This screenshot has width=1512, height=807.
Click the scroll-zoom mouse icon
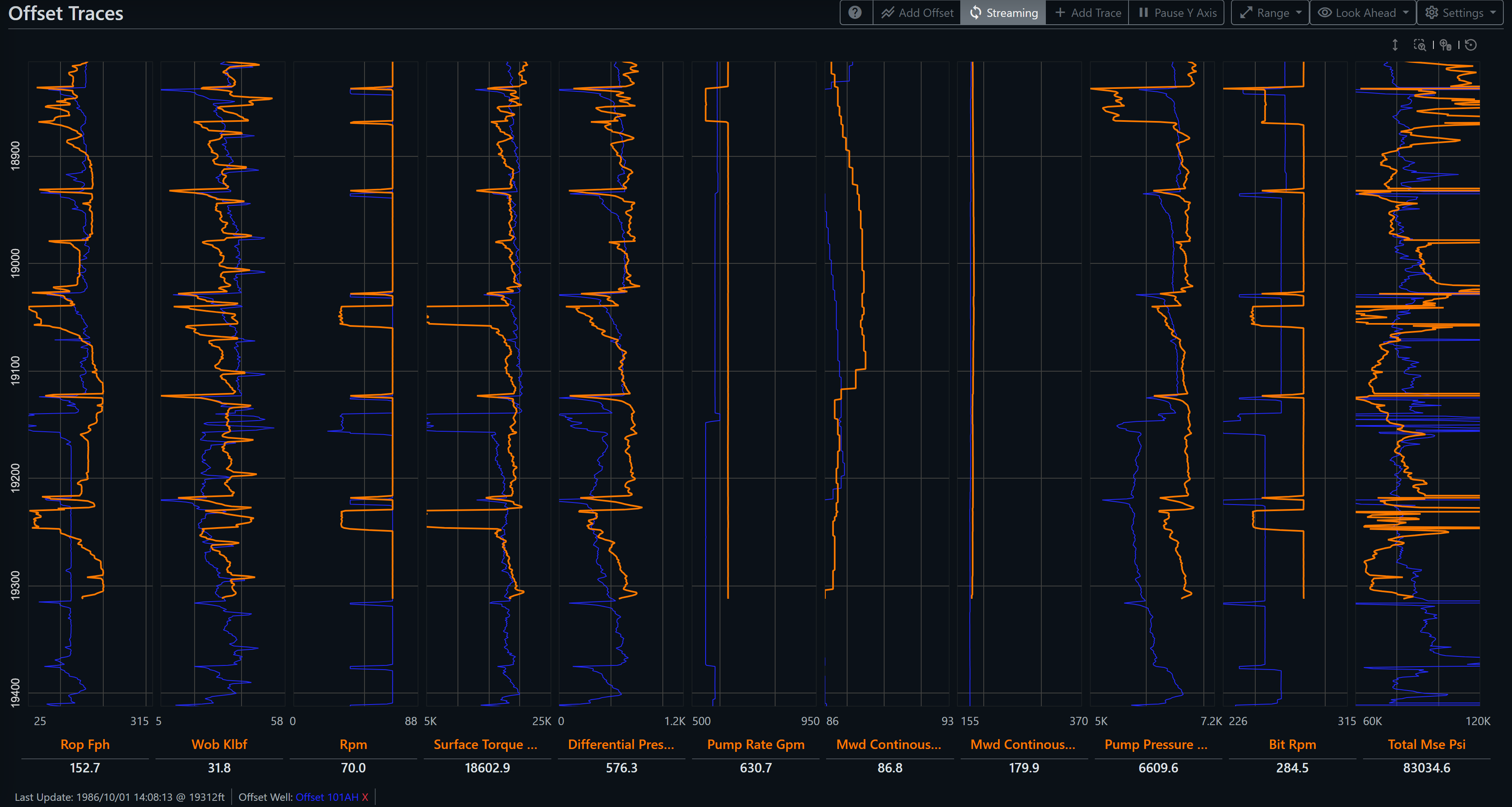tap(1446, 45)
